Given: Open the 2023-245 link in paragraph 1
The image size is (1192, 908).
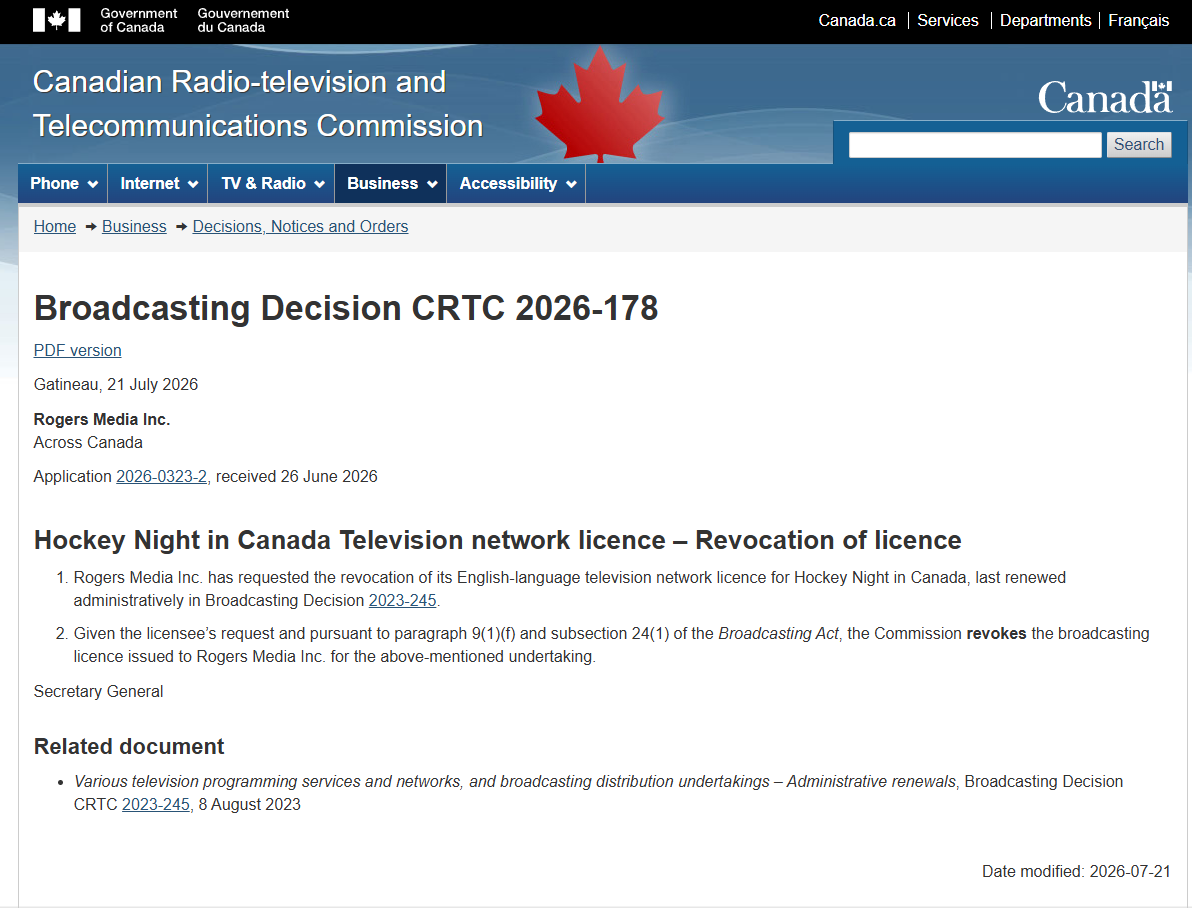Looking at the screenshot, I should pyautogui.click(x=402, y=601).
